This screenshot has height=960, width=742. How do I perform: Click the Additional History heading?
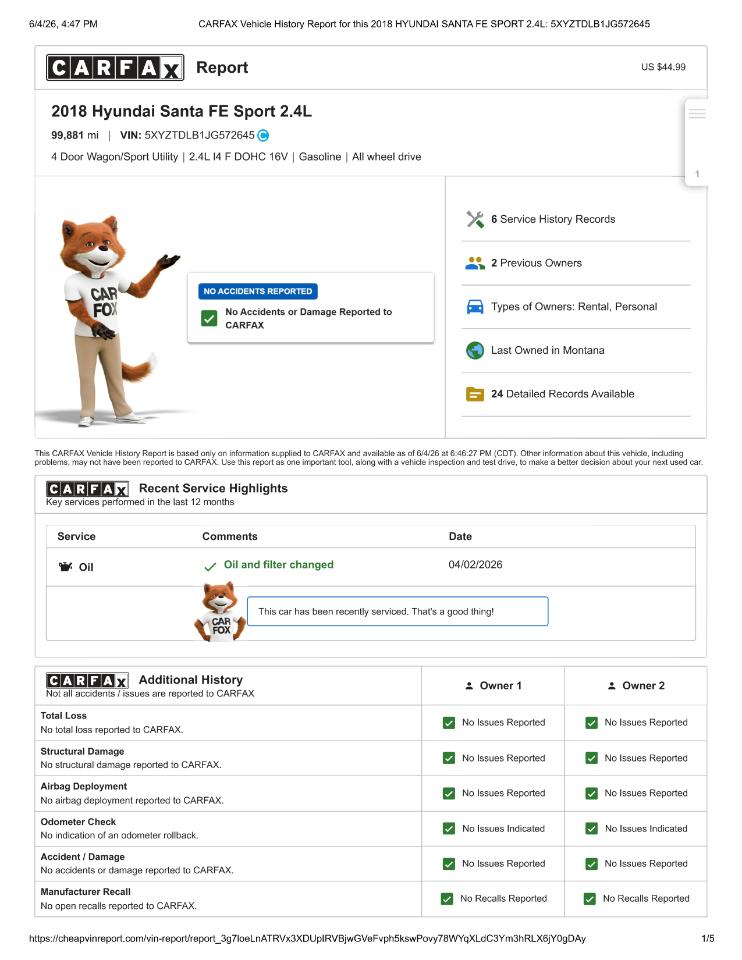(x=191, y=680)
